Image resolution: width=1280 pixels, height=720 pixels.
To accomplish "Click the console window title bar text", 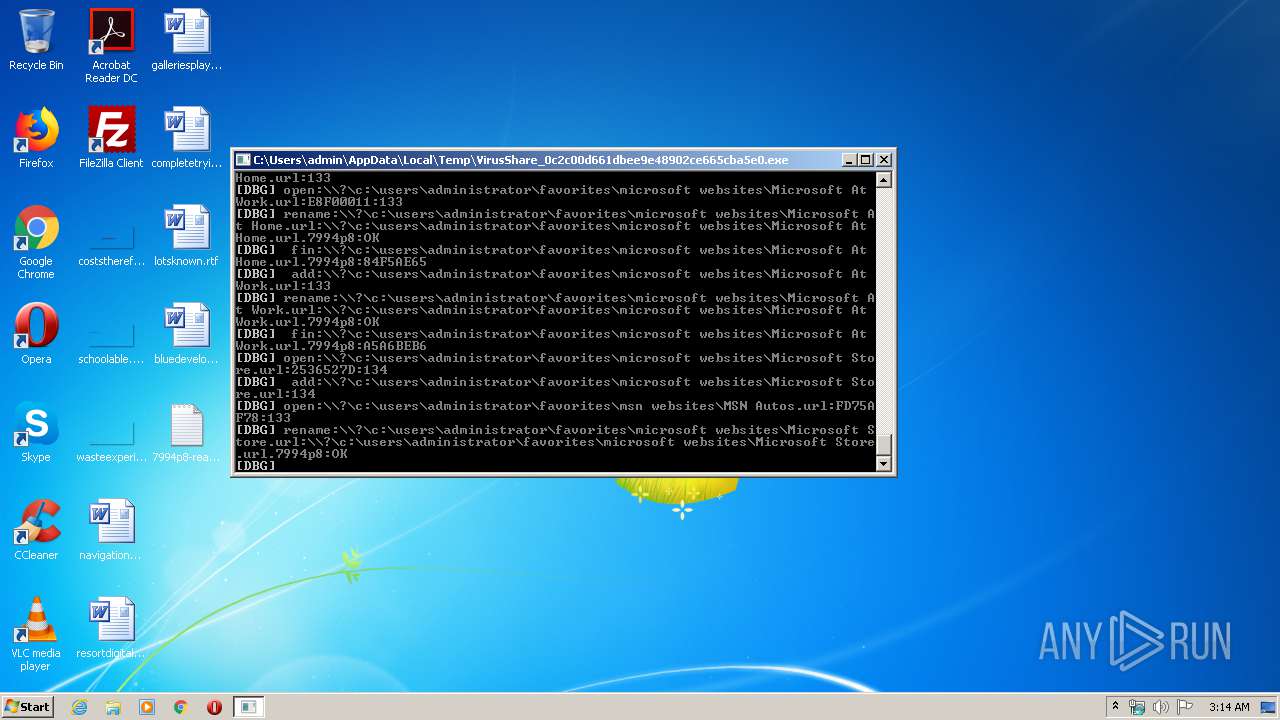I will point(520,160).
